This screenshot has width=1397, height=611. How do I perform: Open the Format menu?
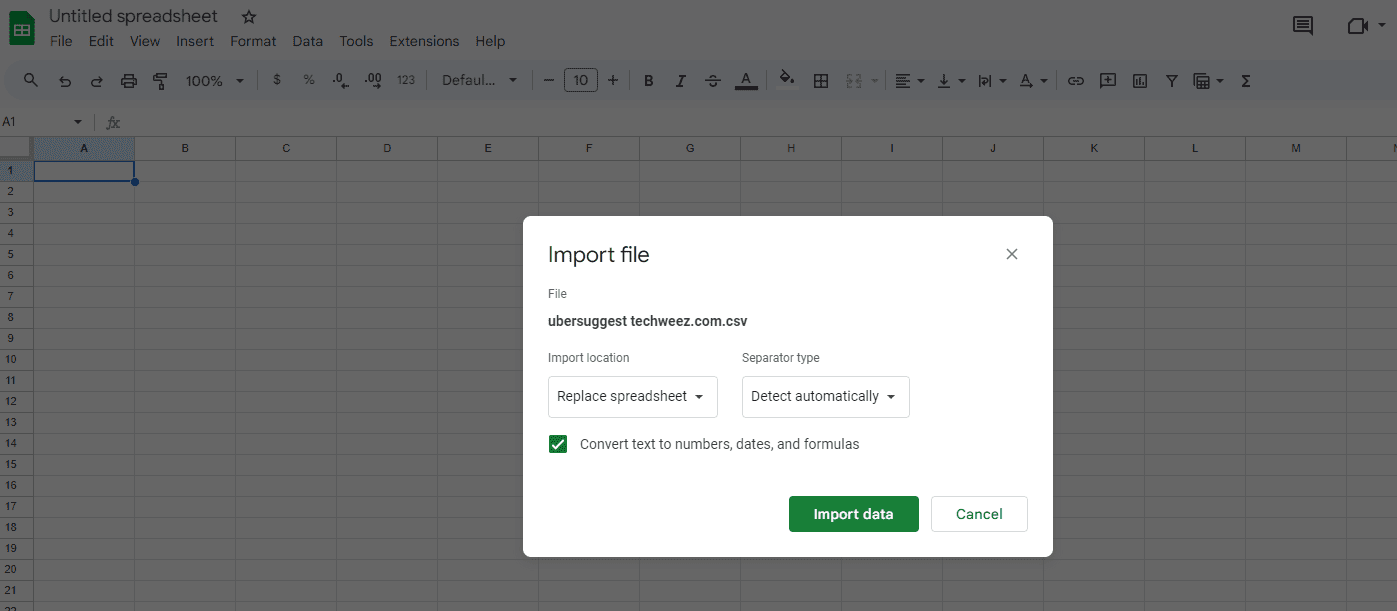[x=253, y=41]
